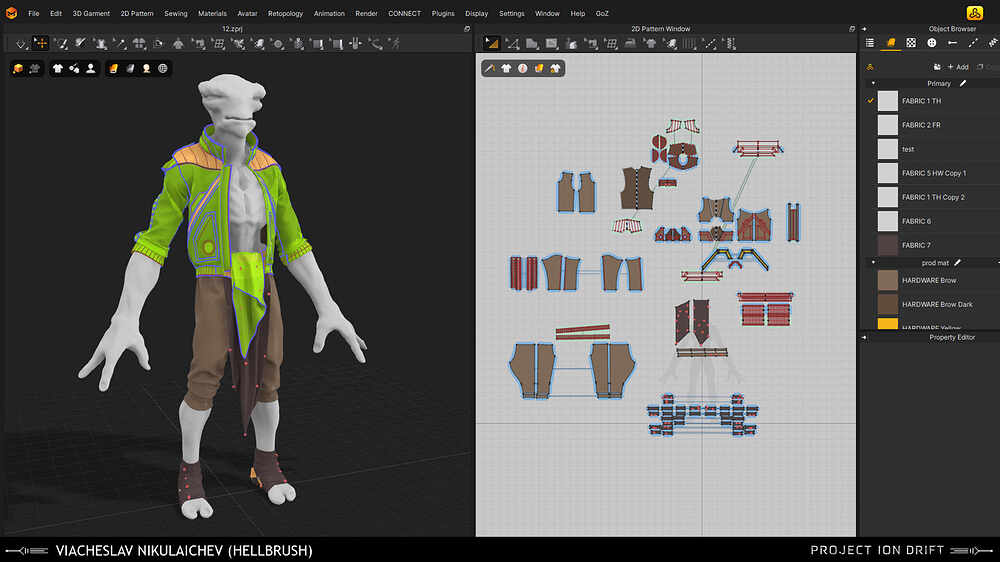Image resolution: width=1000 pixels, height=562 pixels.
Task: Select the FABRIC 5 HW Copy 1 item
Action: pos(932,173)
